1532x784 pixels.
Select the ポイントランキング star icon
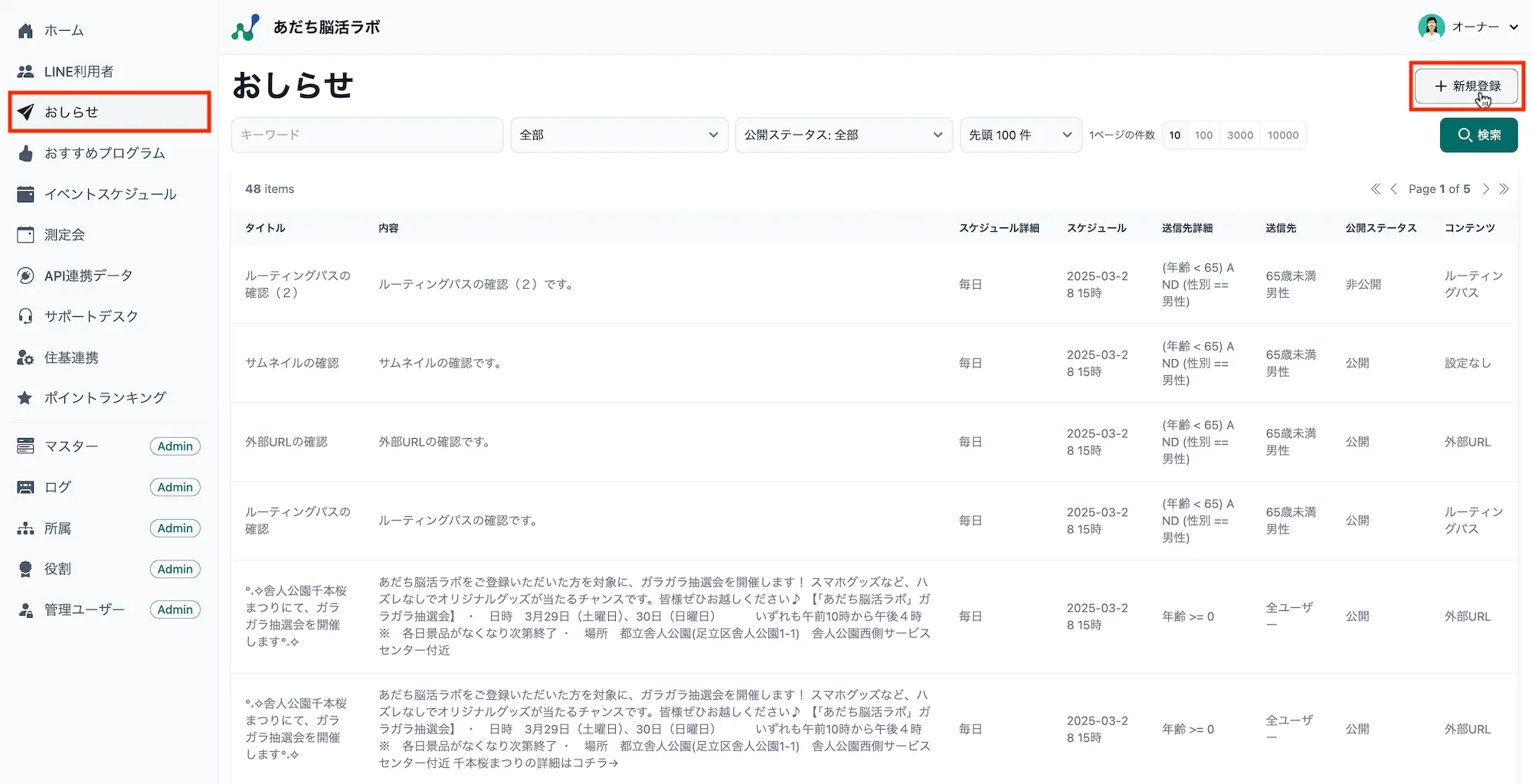(26, 397)
